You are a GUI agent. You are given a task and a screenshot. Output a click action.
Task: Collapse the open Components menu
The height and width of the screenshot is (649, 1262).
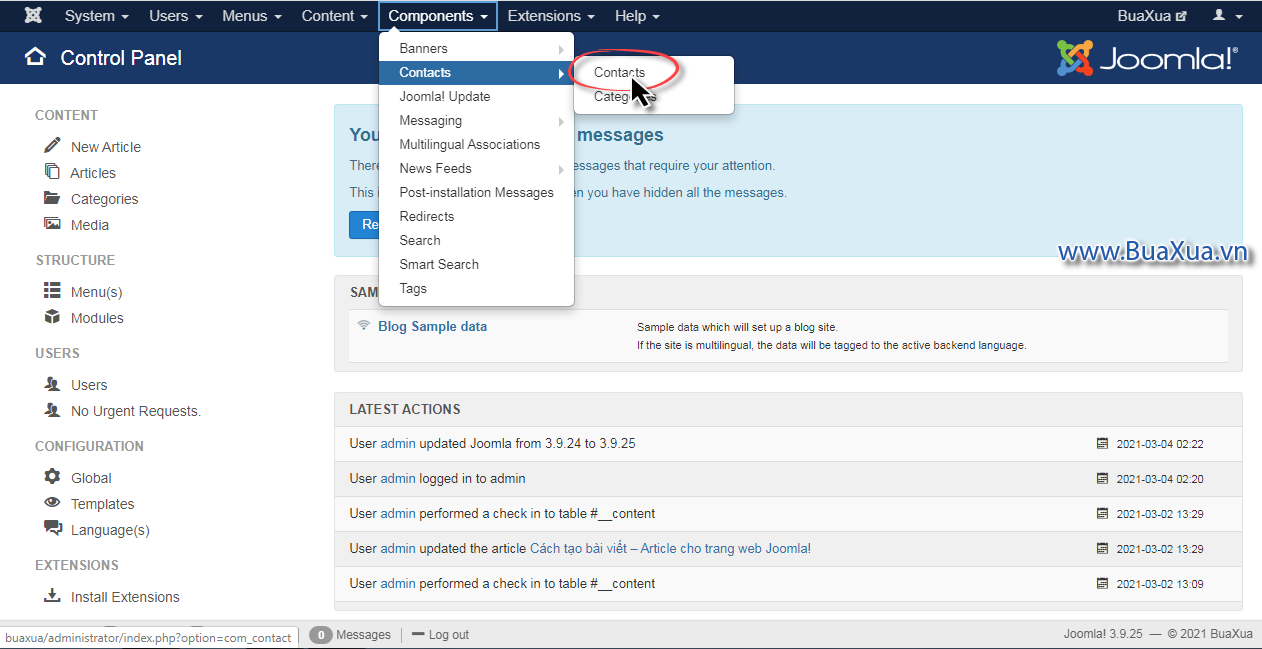point(438,16)
